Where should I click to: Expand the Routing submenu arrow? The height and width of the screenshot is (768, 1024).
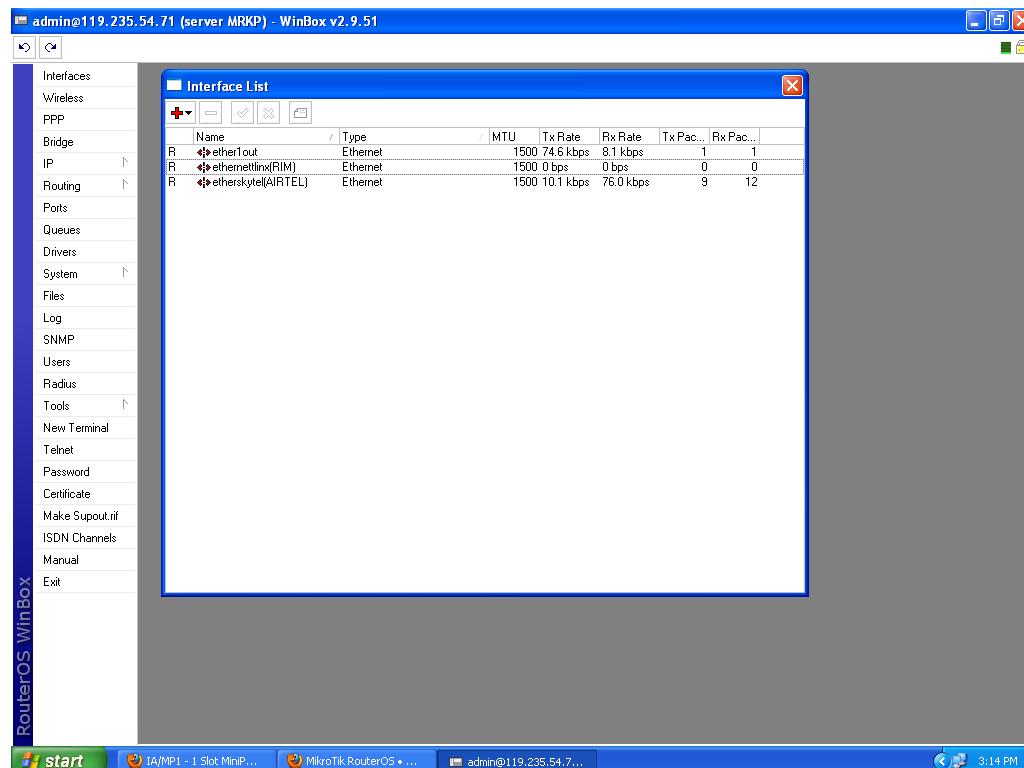point(125,185)
